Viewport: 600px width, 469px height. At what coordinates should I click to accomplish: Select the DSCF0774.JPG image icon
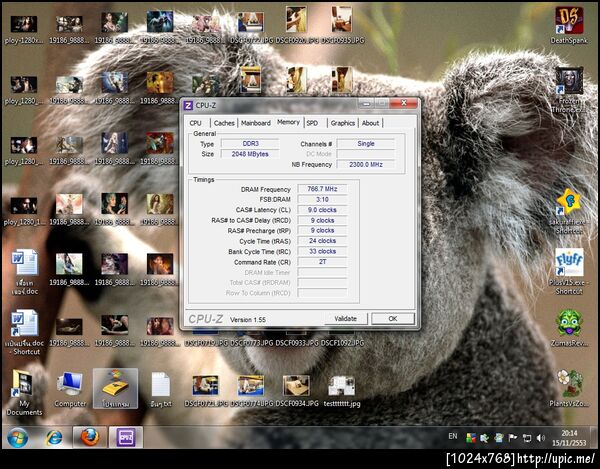coord(251,386)
